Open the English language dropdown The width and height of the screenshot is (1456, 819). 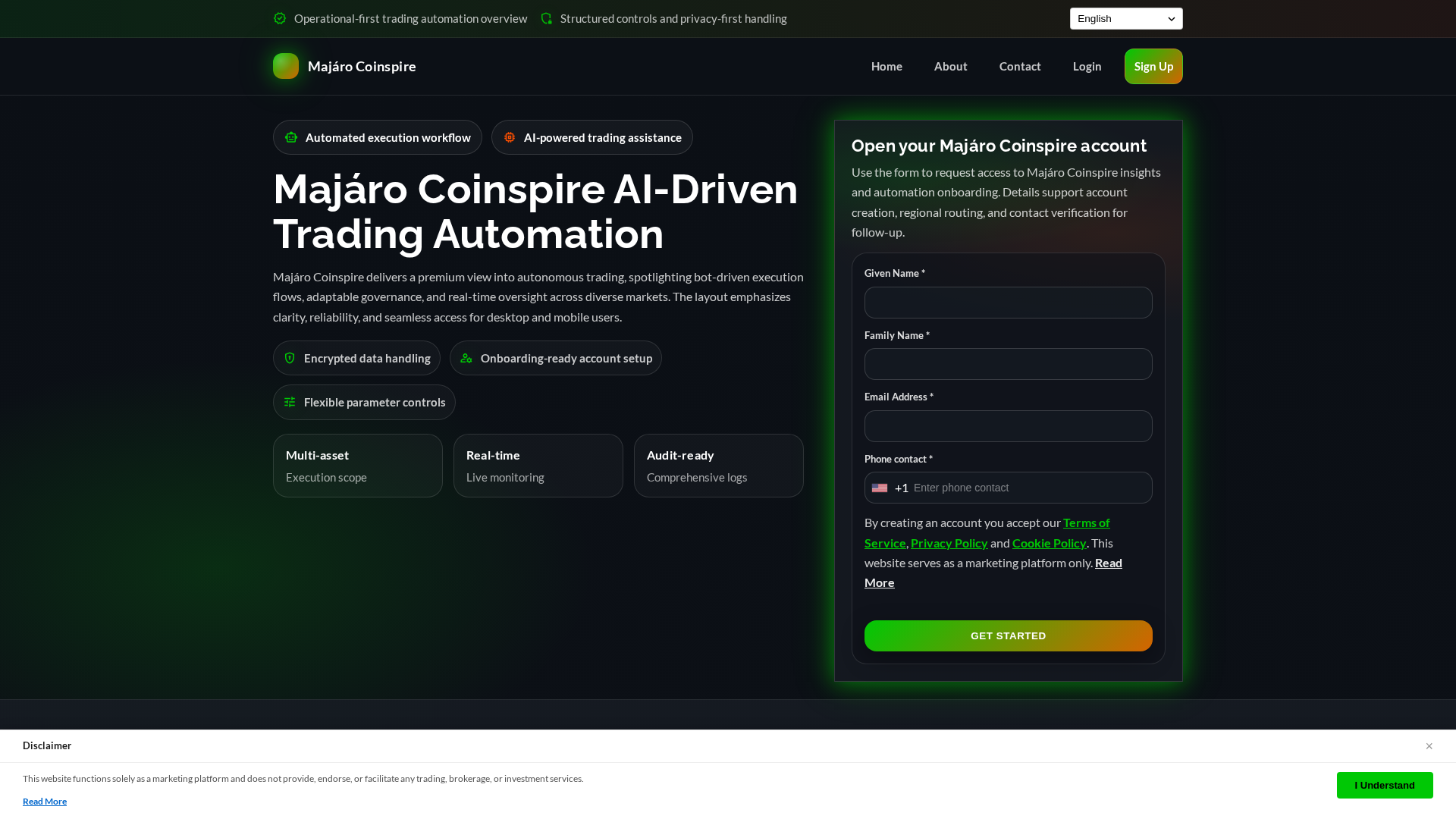click(x=1126, y=19)
